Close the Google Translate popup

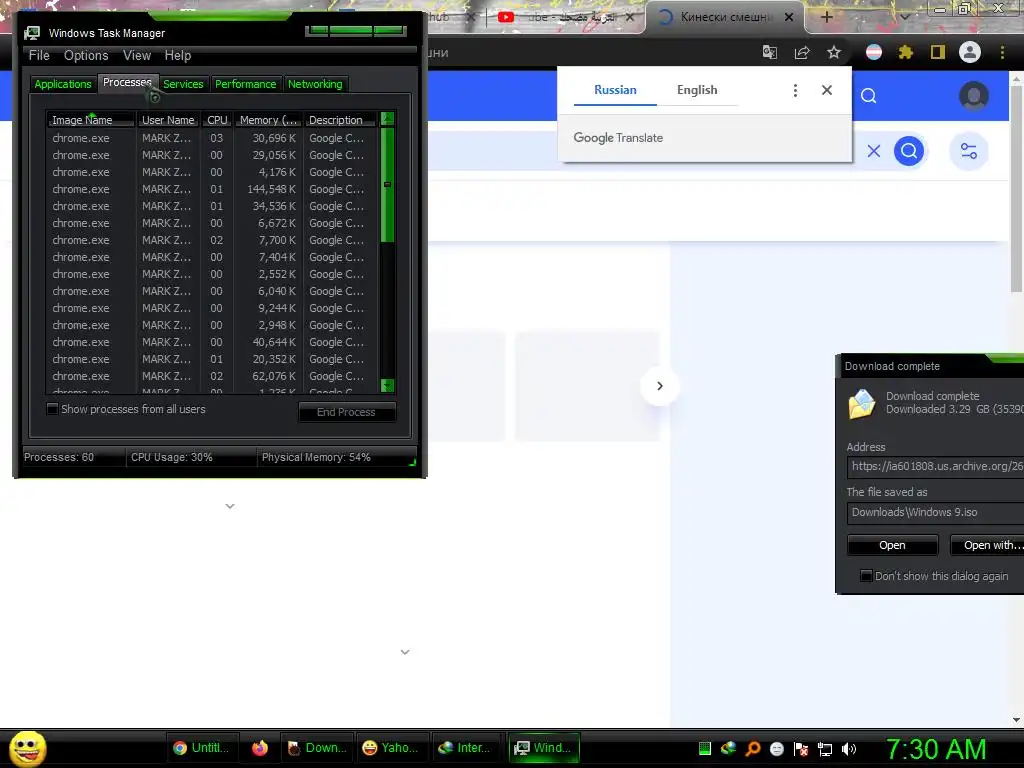tap(827, 90)
